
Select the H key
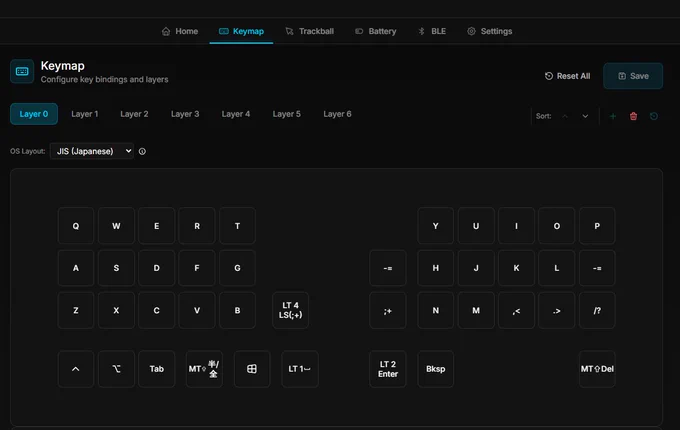point(435,268)
